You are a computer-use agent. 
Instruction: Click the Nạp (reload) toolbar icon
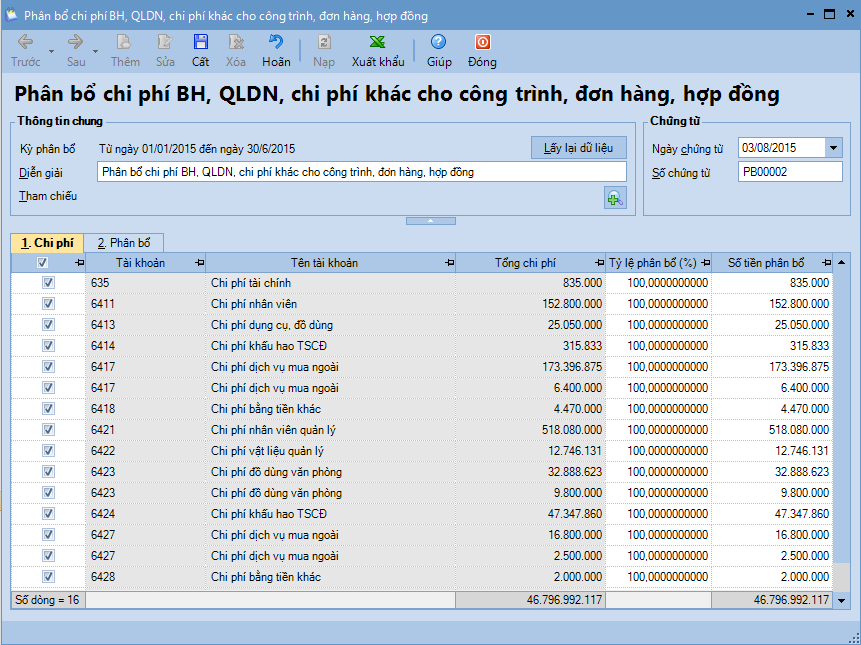pos(324,51)
